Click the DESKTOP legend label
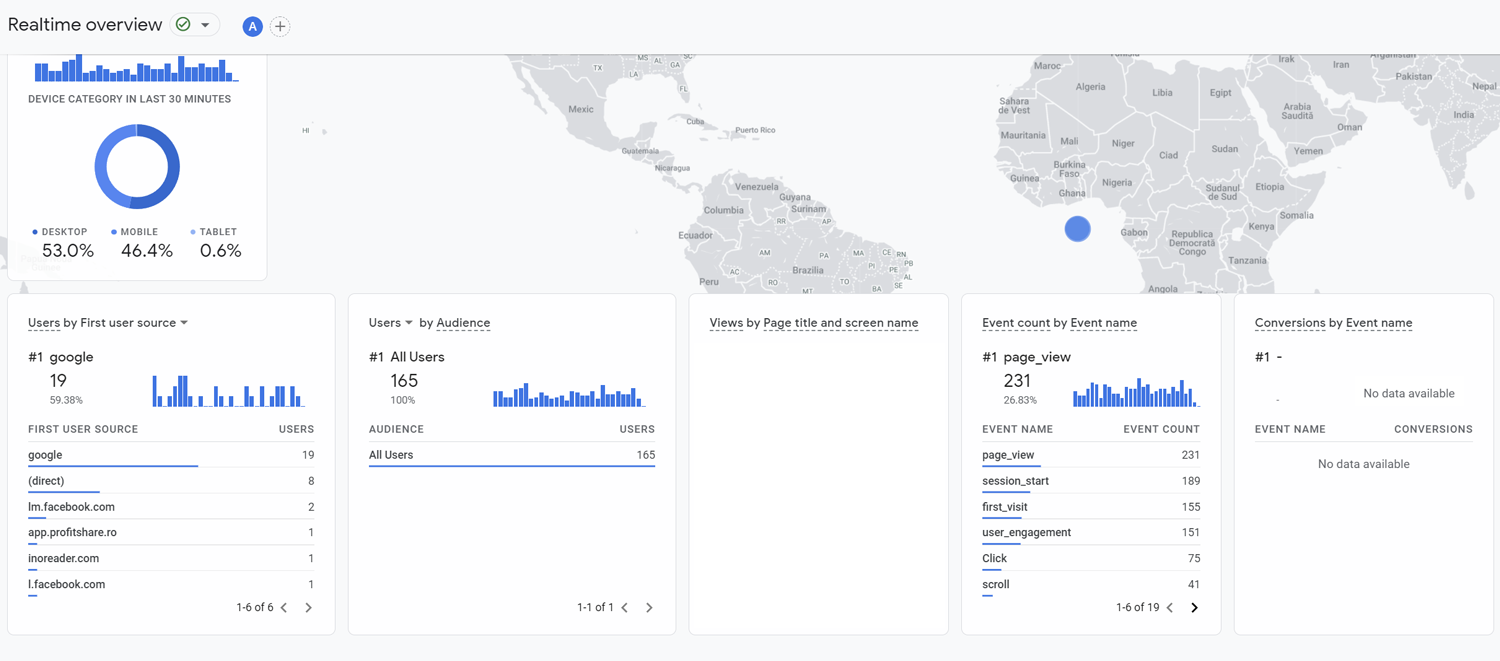The image size is (1500, 661). point(65,232)
